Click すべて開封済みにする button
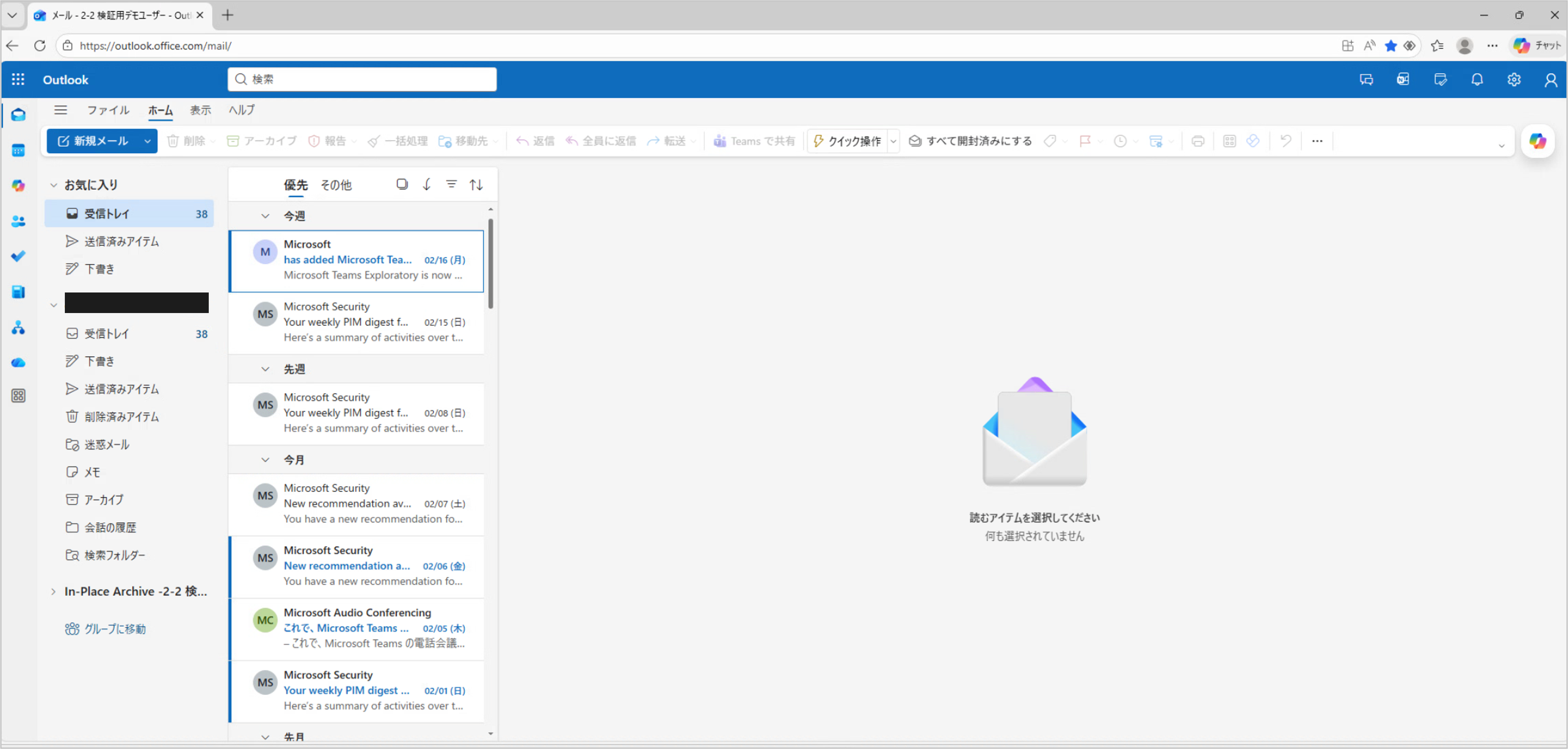Viewport: 1568px width, 749px height. pyautogui.click(x=970, y=141)
